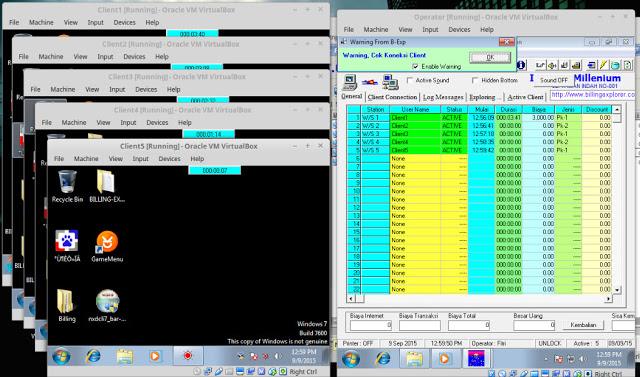The image size is (640, 377).
Task: Click the blue info circle icon in toolbar
Action: [x=522, y=65]
